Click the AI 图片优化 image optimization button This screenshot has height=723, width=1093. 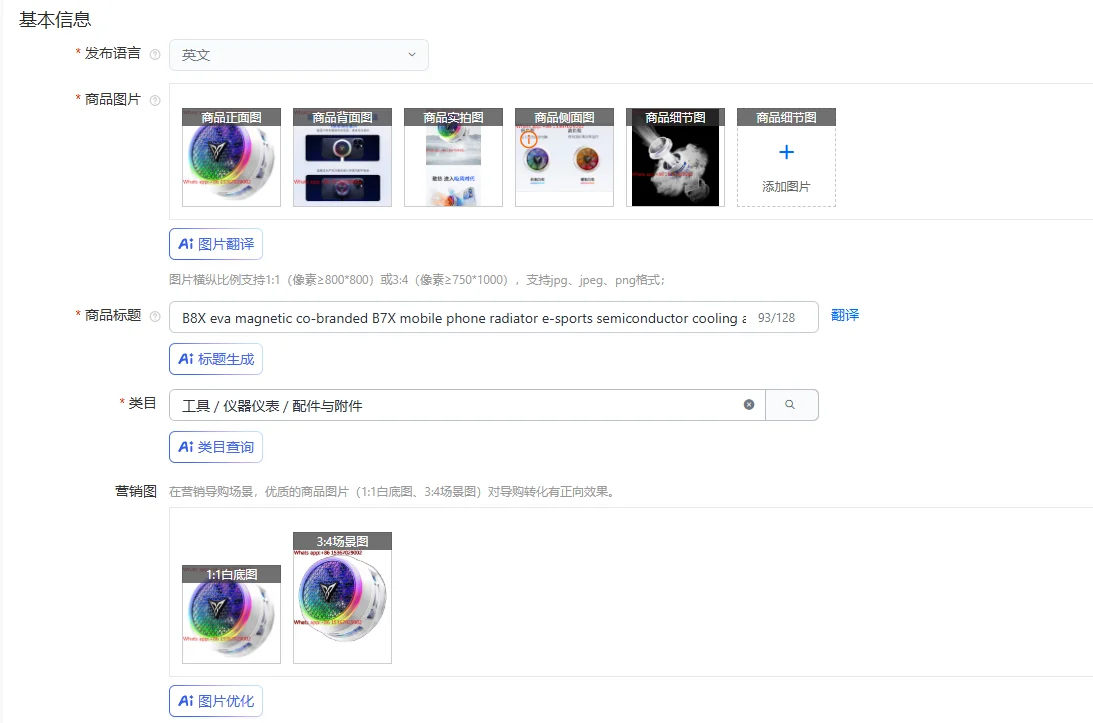[216, 700]
